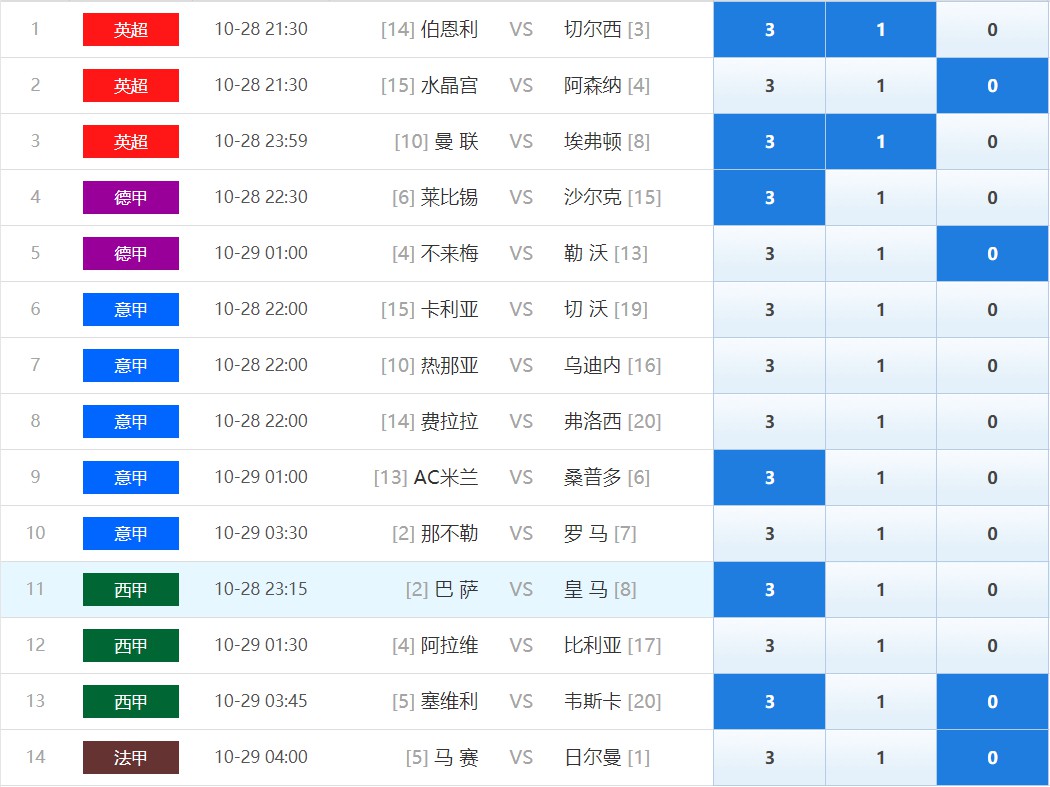Viewport: 1050px width, 787px height.
Task: Open home team 曼联
Action: (x=457, y=141)
